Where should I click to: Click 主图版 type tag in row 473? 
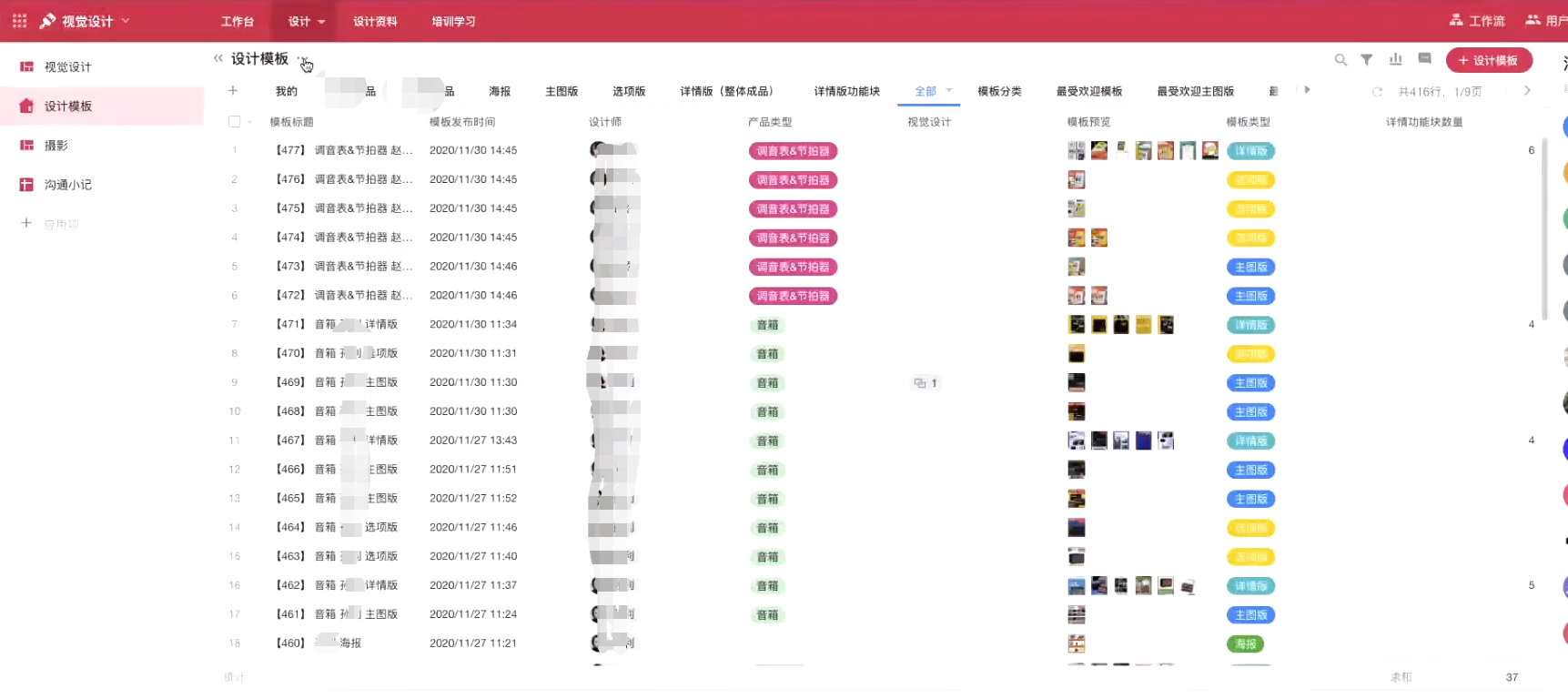(1250, 268)
